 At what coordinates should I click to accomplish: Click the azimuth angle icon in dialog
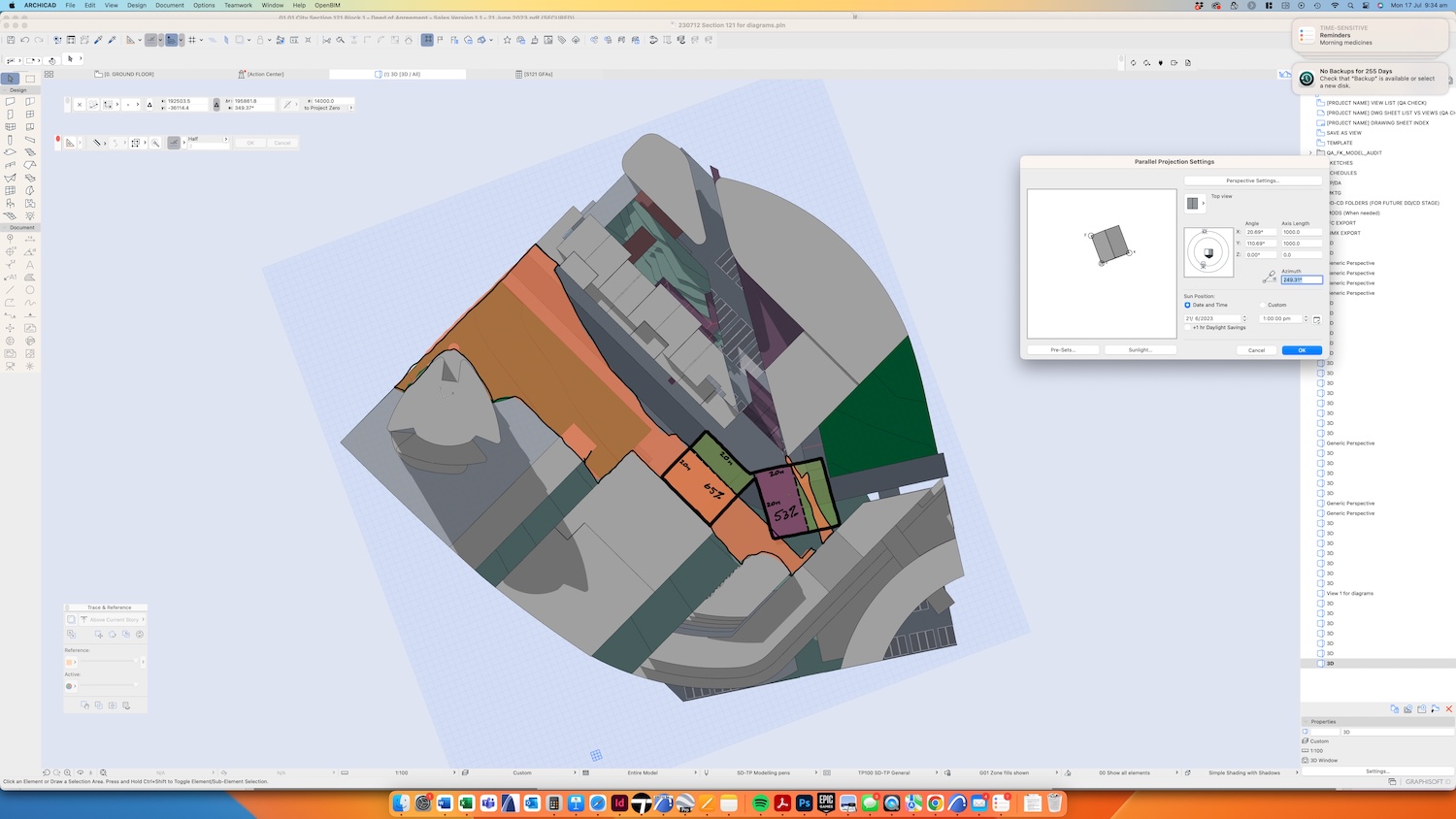coord(1269,278)
